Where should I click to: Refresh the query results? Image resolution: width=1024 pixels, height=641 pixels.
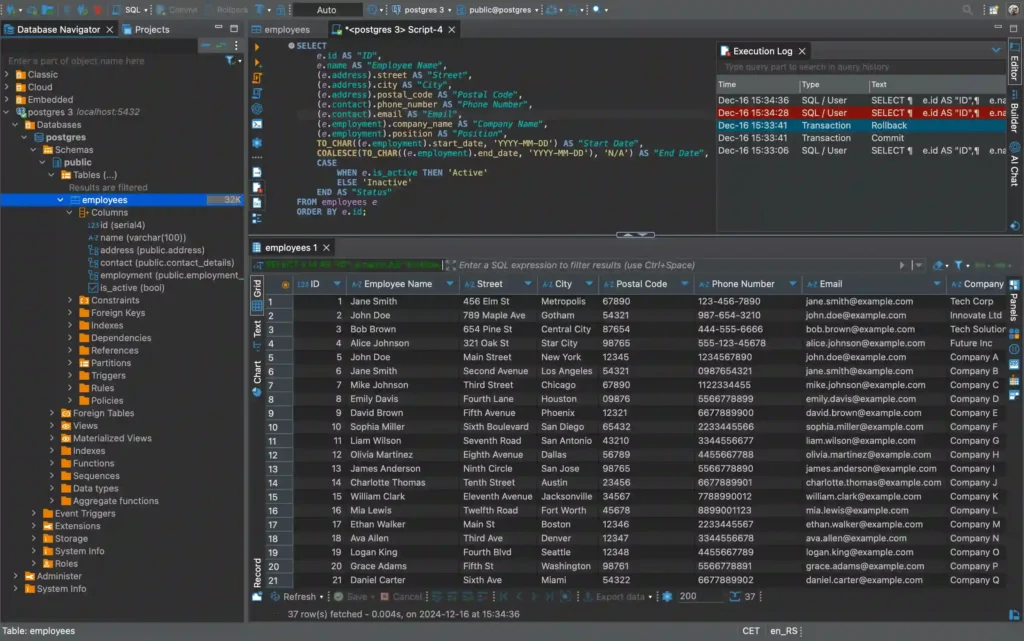point(300,597)
